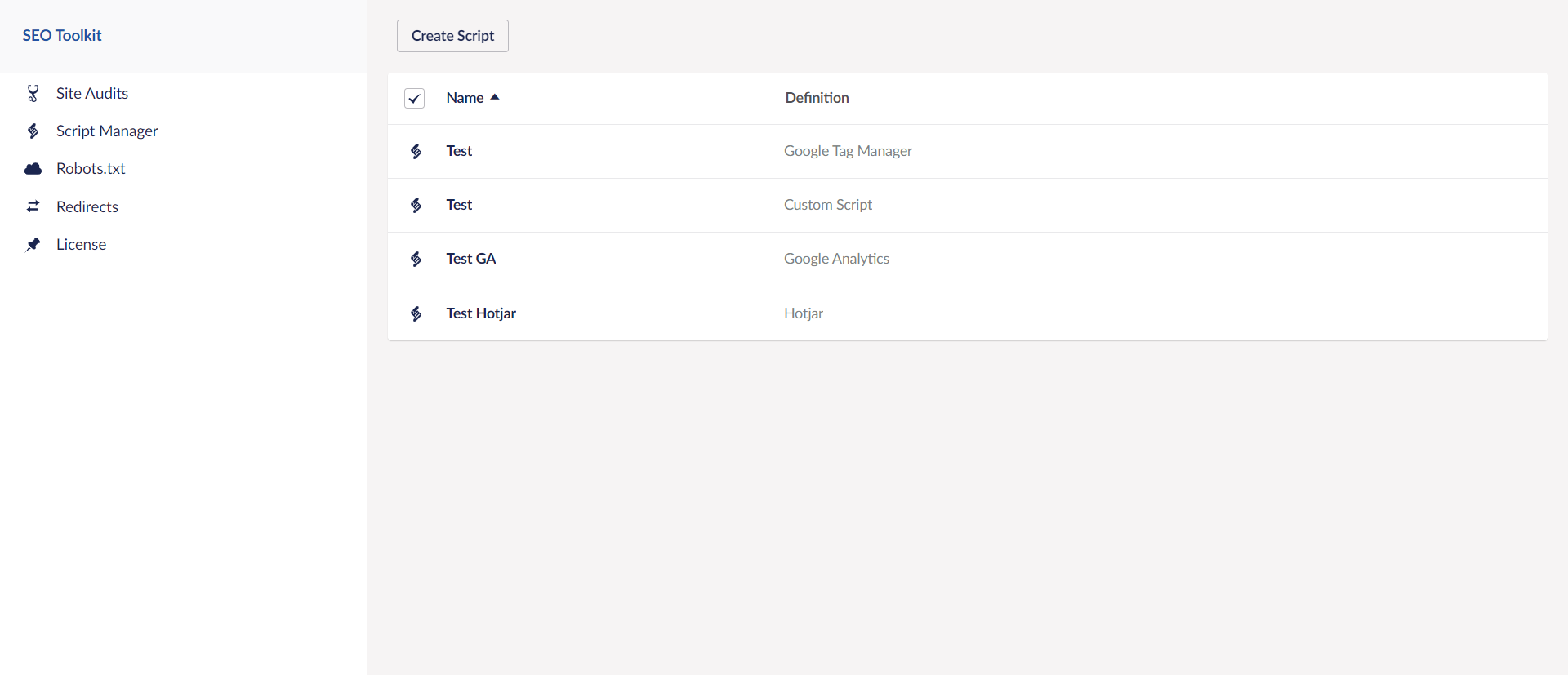Click script icon beside Test GA
Viewport: 1568px width, 675px height.
pos(416,259)
